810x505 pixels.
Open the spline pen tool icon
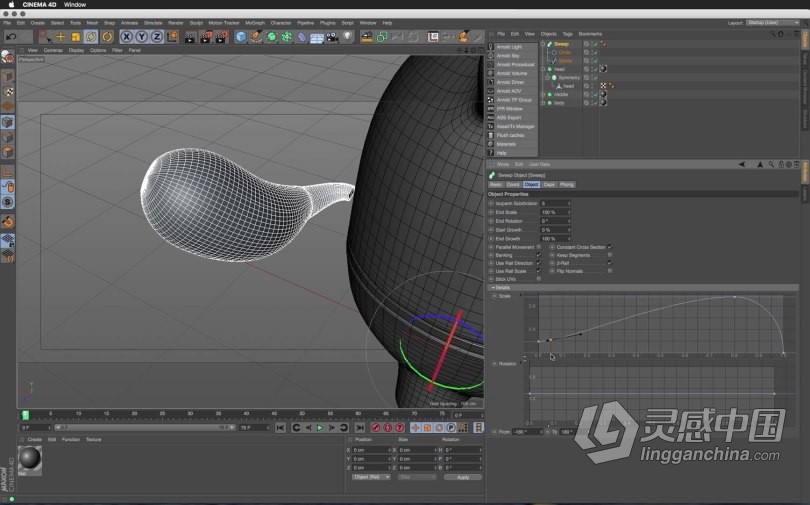(x=256, y=37)
